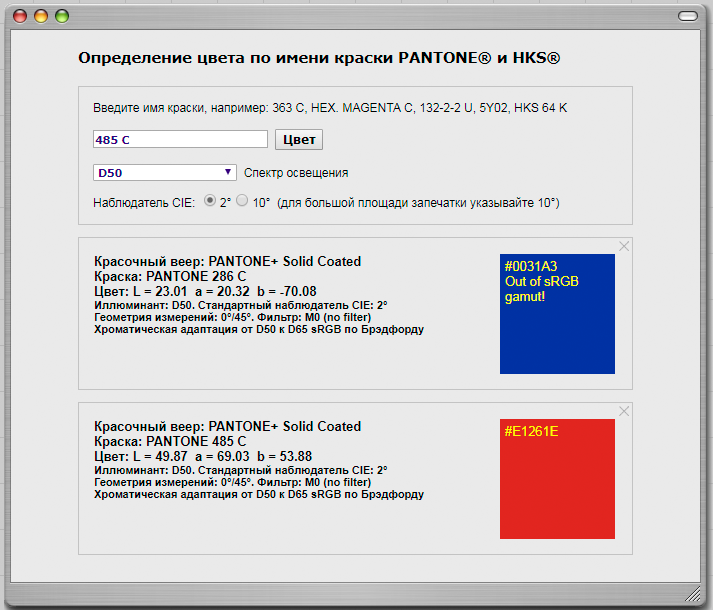Click the Lab values 'L = 49.87 a = 69.03 b = 53.88'
713x610 pixels.
[222, 456]
